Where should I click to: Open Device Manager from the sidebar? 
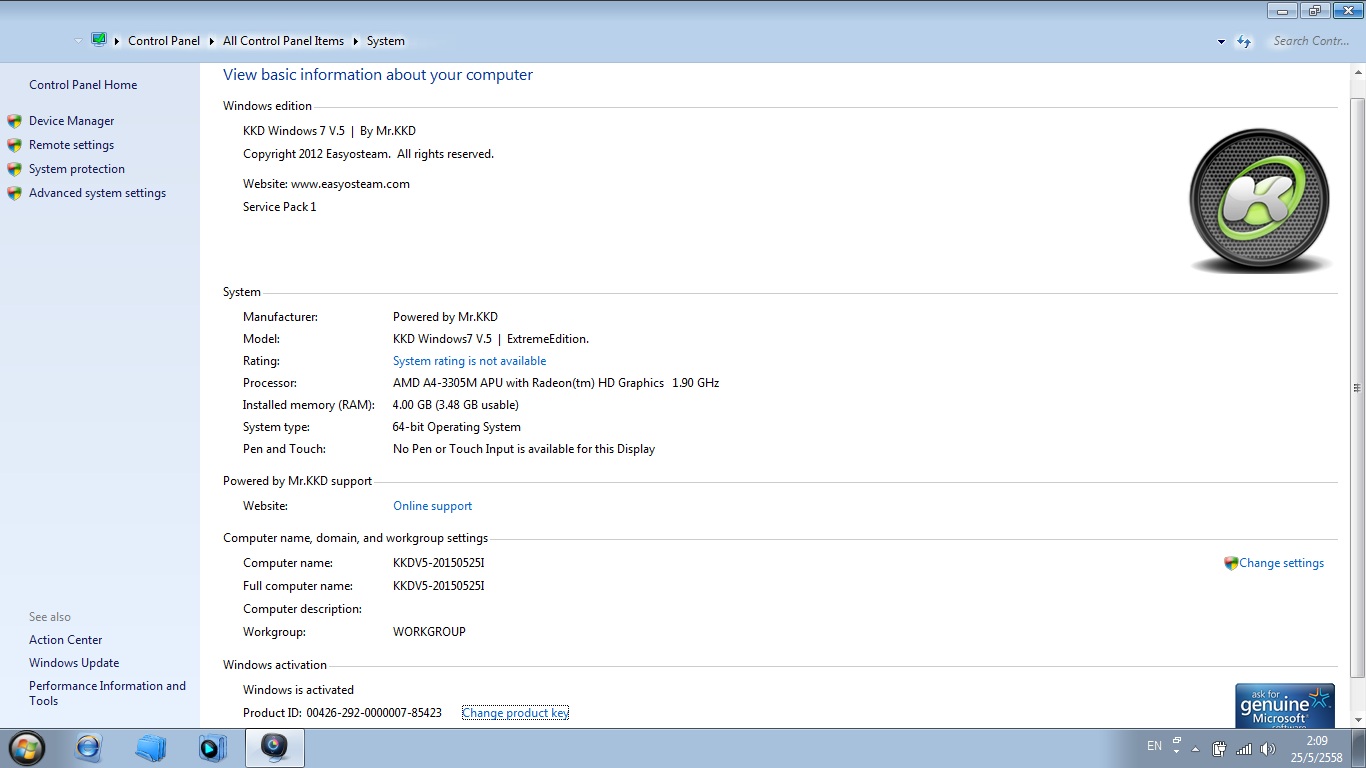point(71,121)
